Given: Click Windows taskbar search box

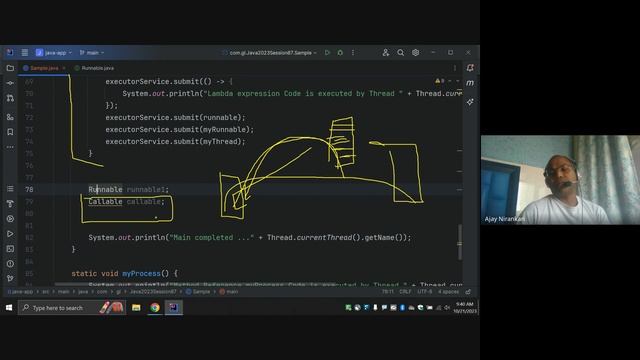Looking at the screenshot, I should point(72,308).
